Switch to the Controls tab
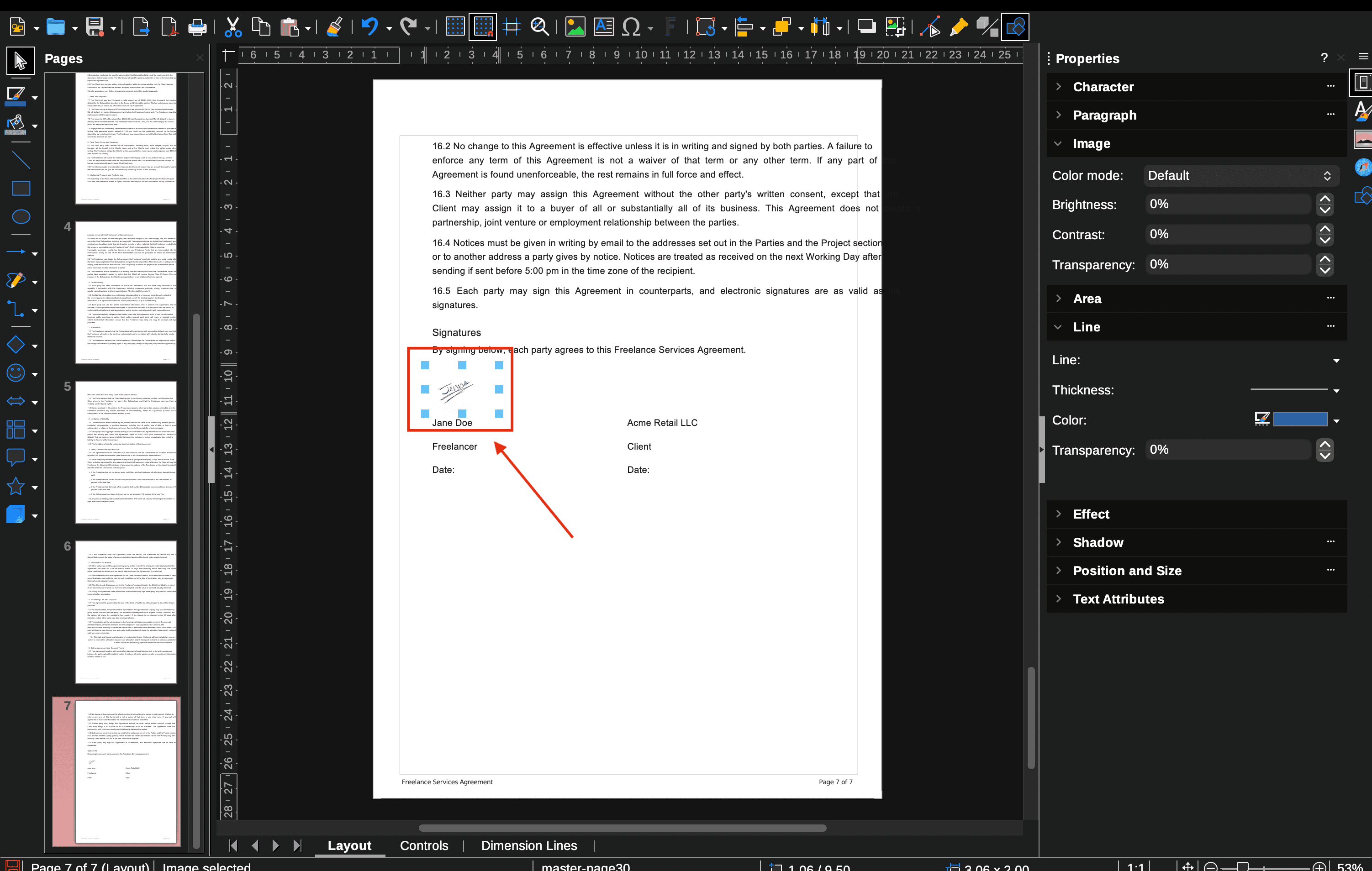 tap(424, 845)
